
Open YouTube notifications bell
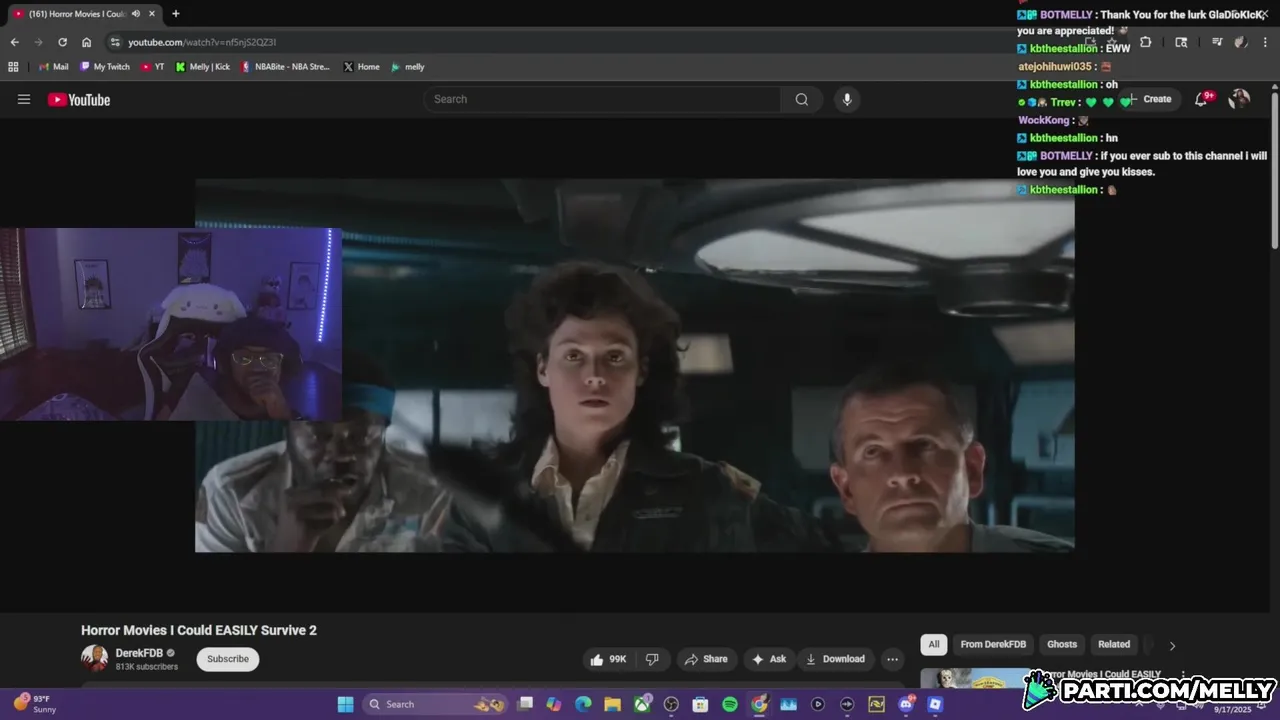coord(1201,99)
